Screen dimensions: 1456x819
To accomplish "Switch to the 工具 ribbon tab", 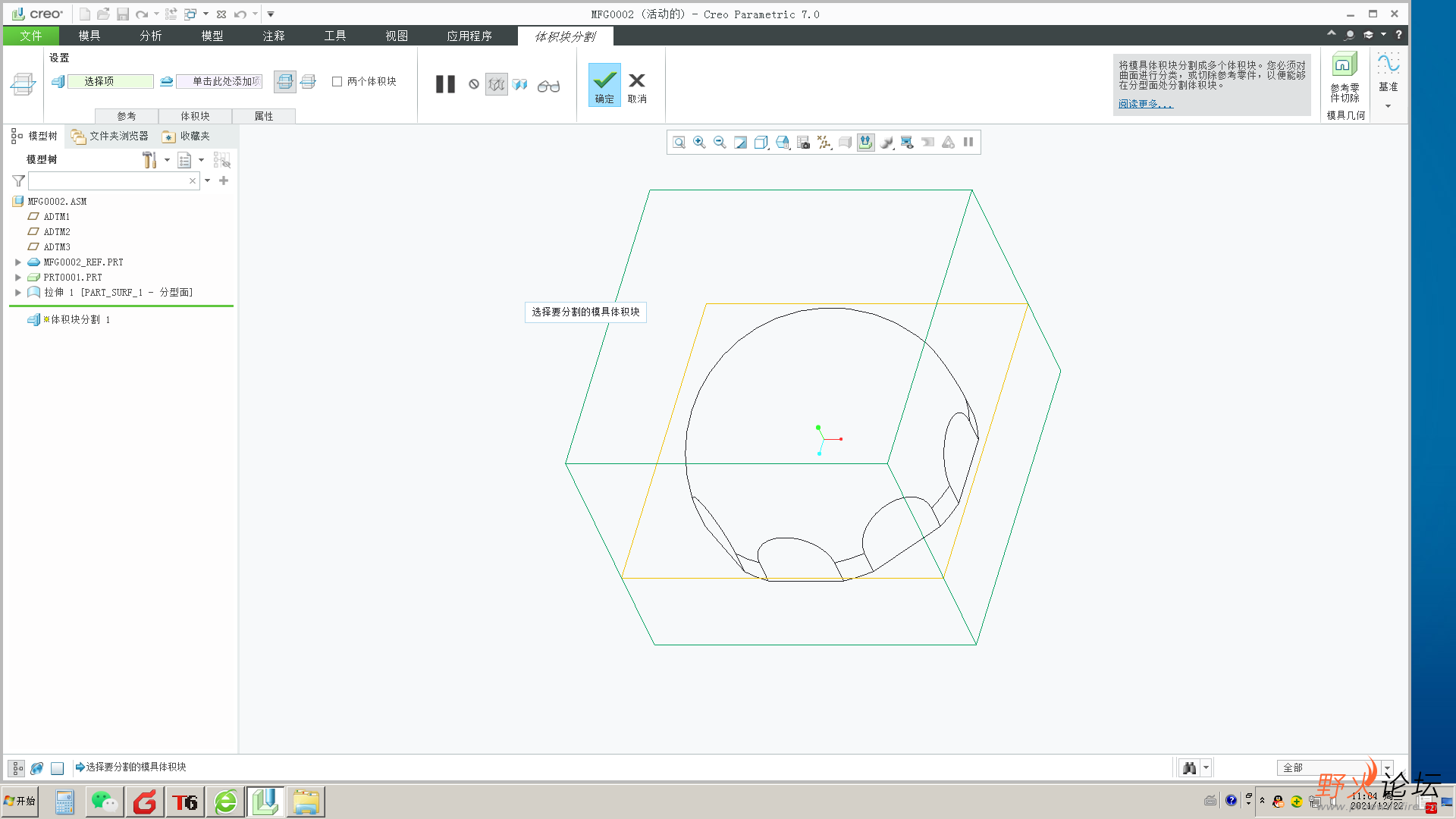I will tap(335, 36).
